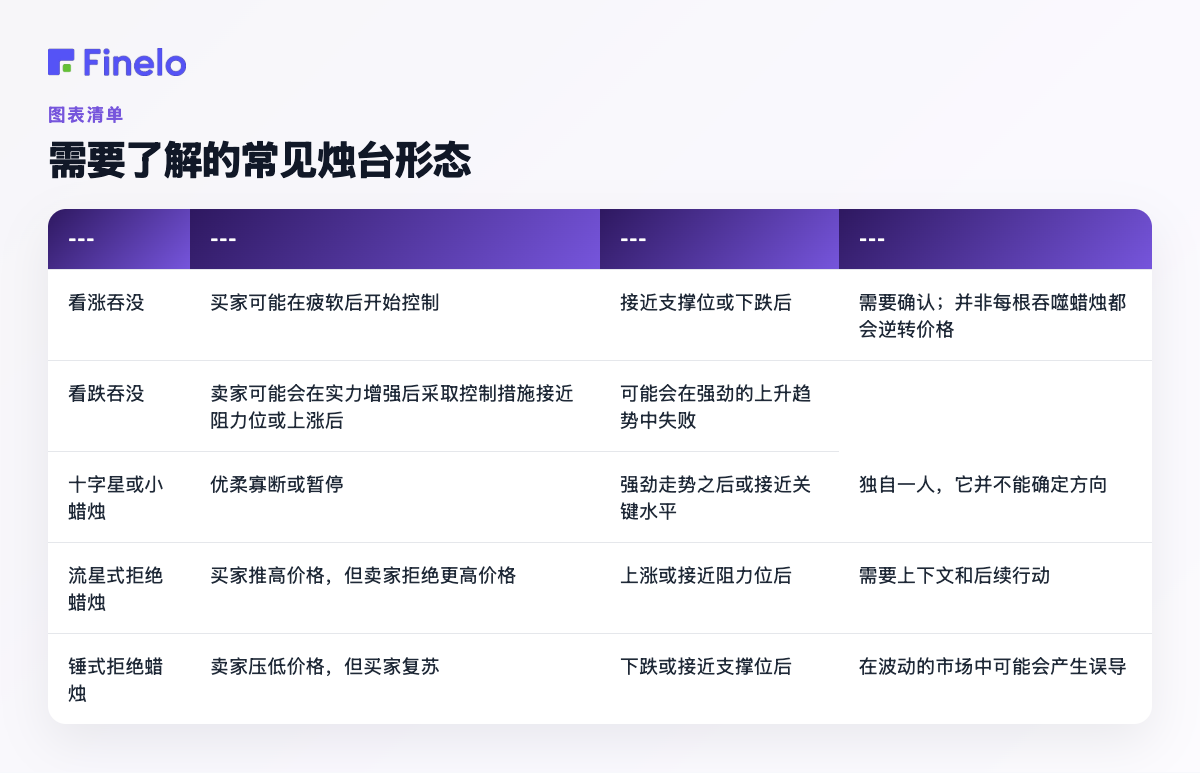Click the 需要上下文和后续行动 cell
The height and width of the screenshot is (773, 1200).
pyautogui.click(x=995, y=588)
